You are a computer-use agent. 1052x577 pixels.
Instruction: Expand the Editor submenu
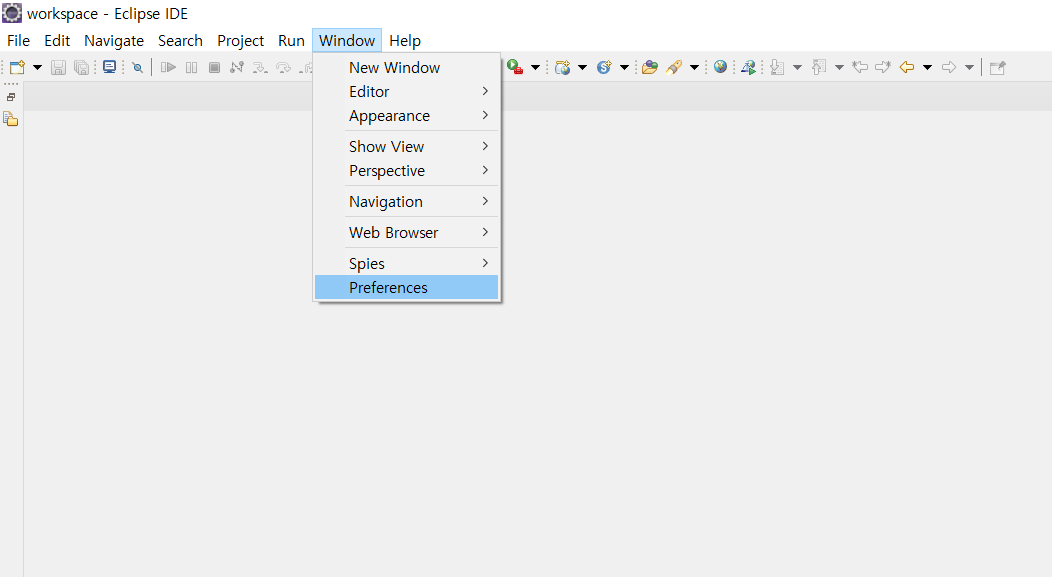(407, 92)
